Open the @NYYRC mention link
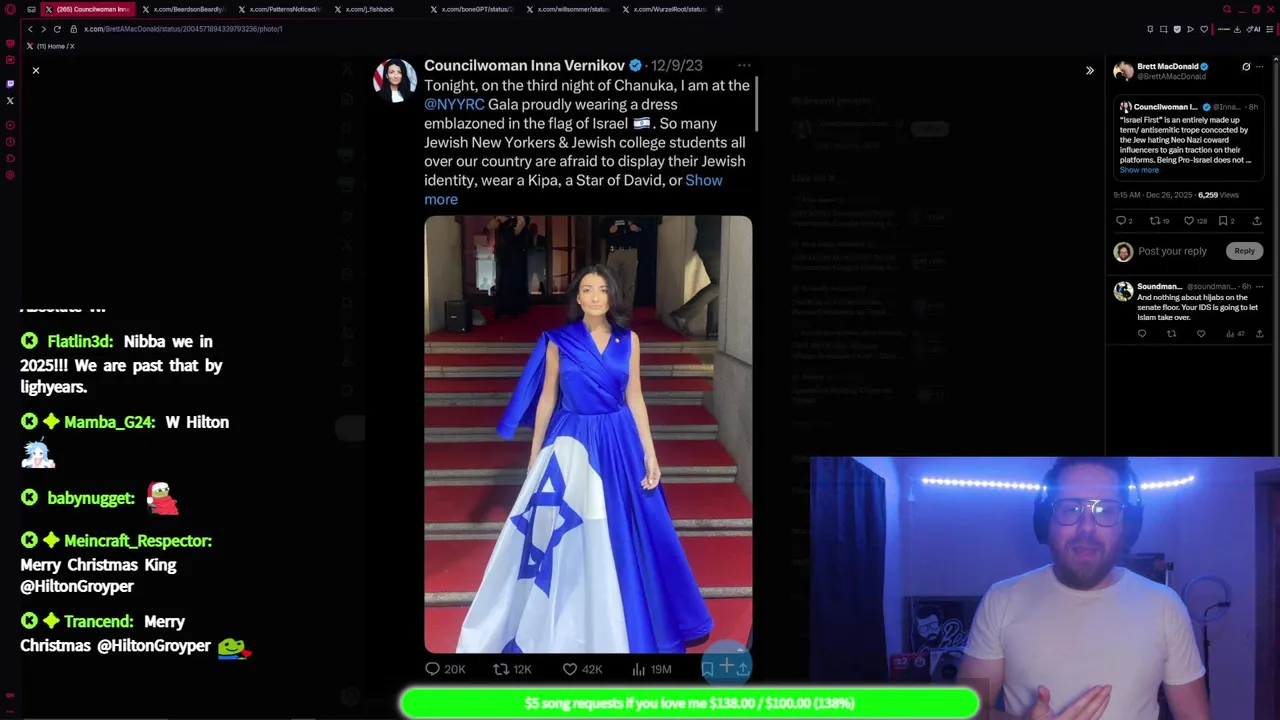This screenshot has height=720, width=1280. point(454,104)
